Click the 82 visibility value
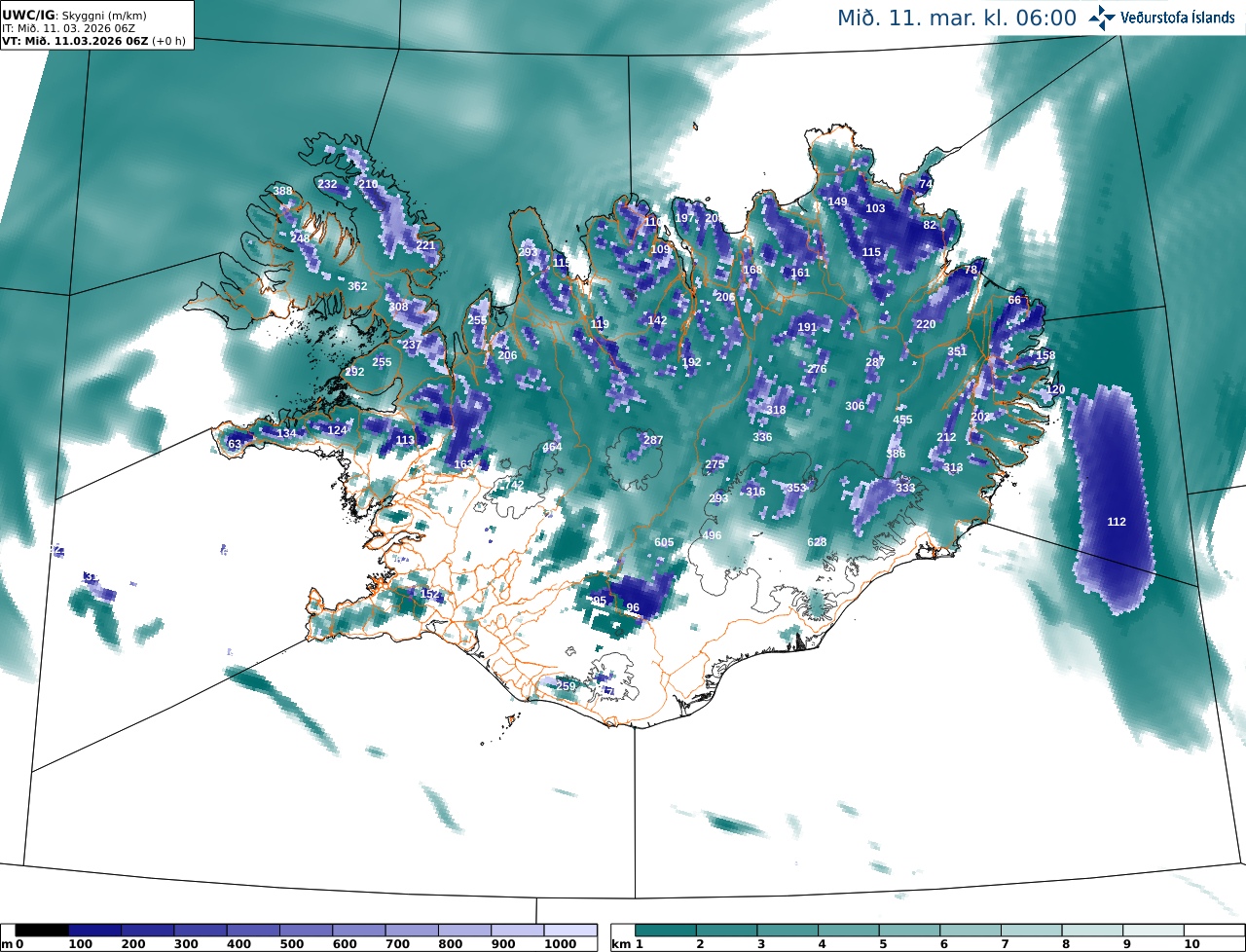This screenshot has height=952, width=1246. coord(930,225)
